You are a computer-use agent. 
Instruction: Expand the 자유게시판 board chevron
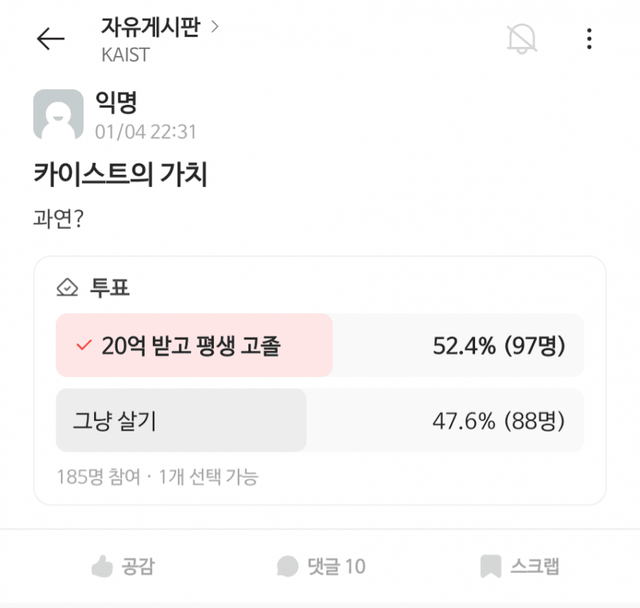click(214, 27)
